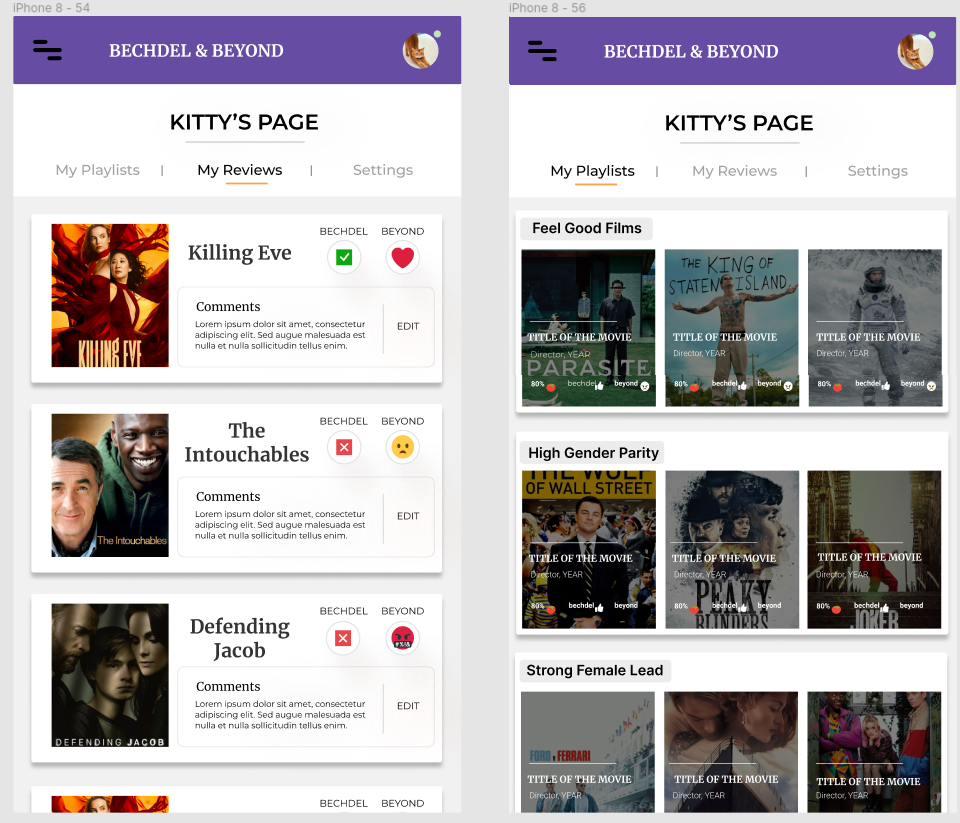Tap angry face Beyond rating for Defending Jacob
Image resolution: width=960 pixels, height=823 pixels.
[x=402, y=638]
